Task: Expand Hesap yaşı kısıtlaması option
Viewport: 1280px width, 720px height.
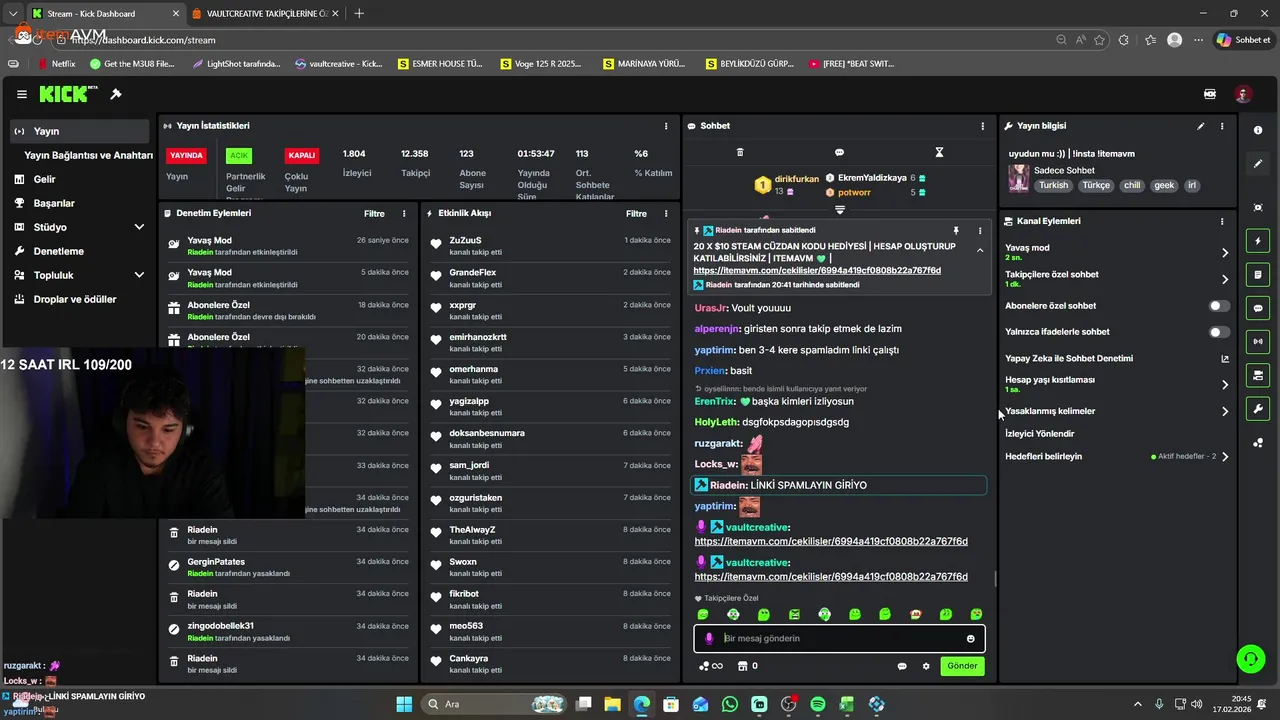Action: [1225, 385]
